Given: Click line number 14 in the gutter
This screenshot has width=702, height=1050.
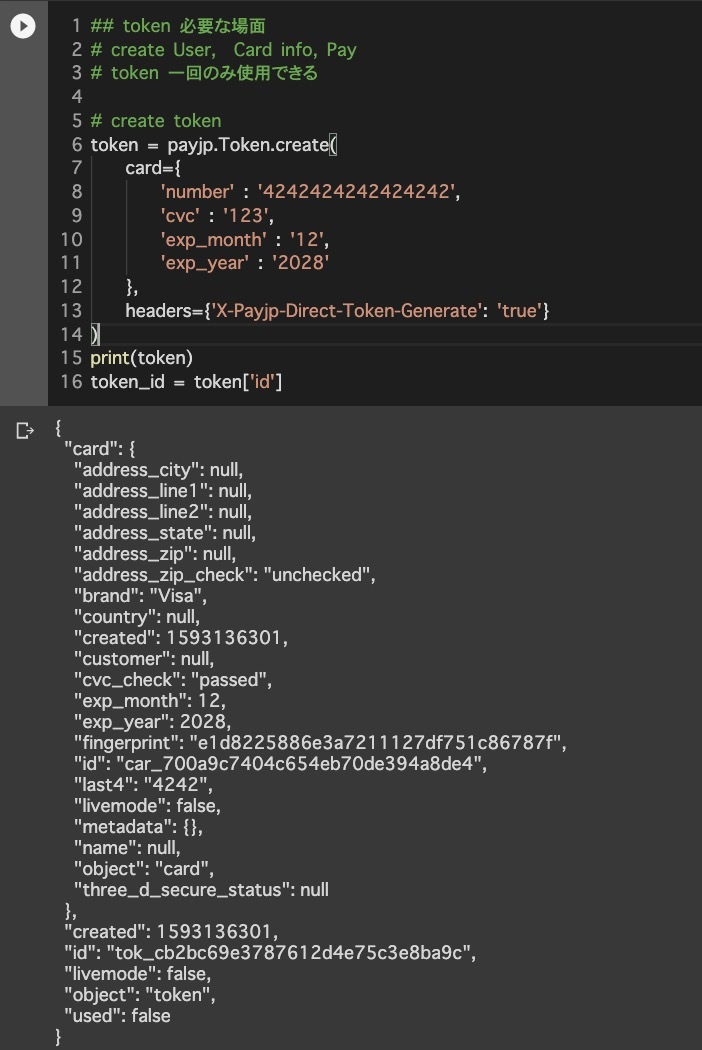Looking at the screenshot, I should [x=71, y=334].
